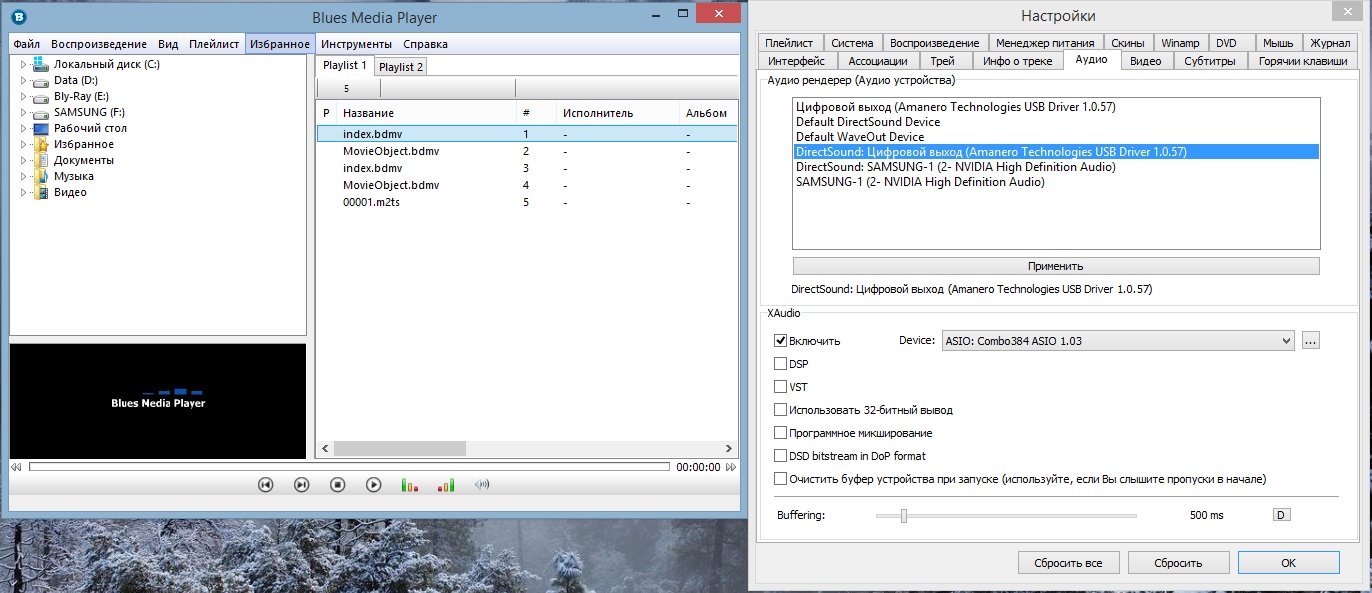Open the Файл menu
This screenshot has height=593, width=1372.
(27, 44)
